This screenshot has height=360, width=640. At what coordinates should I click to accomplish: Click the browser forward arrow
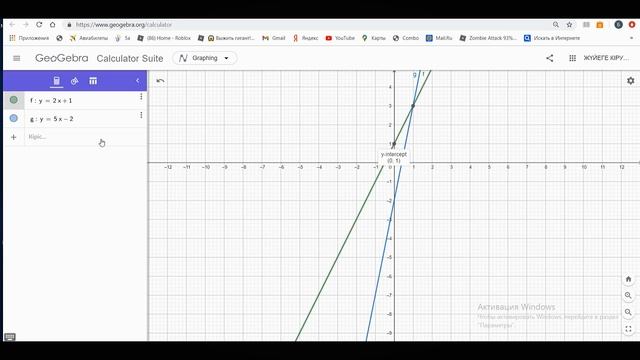coord(25,24)
